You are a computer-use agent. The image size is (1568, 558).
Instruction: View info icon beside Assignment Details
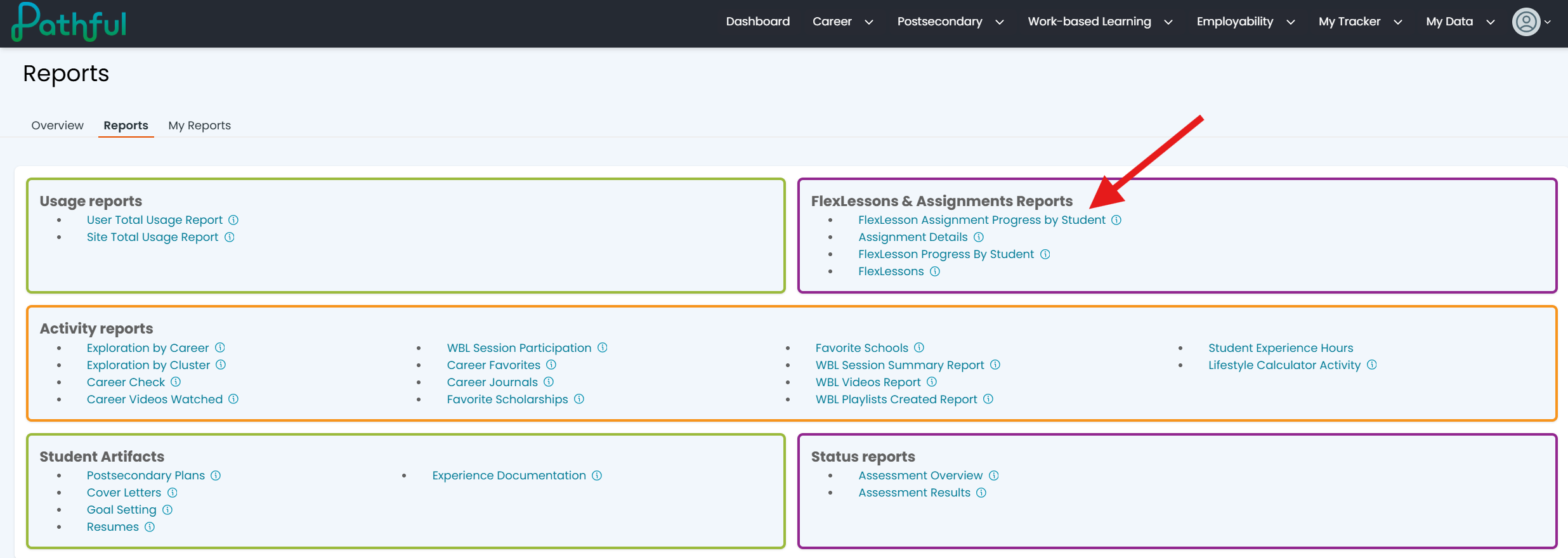coord(979,237)
